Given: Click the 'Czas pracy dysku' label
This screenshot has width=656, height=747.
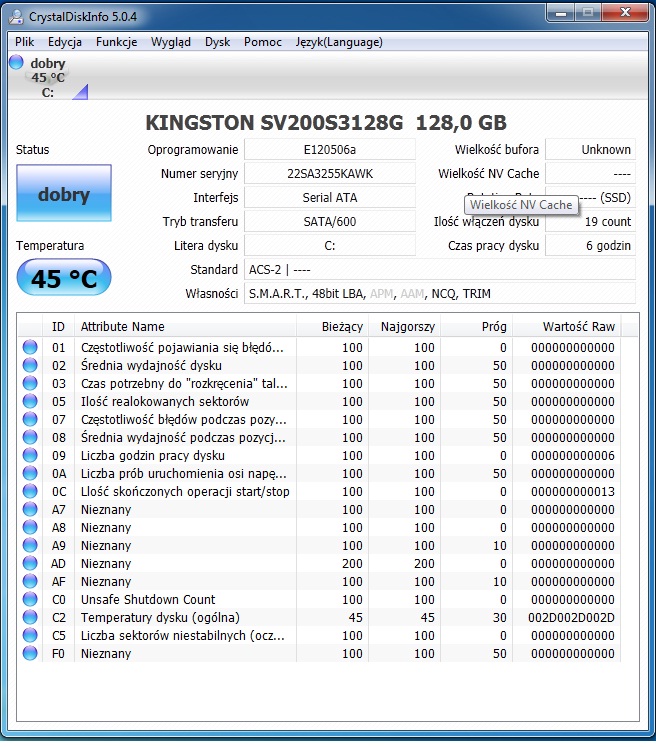Looking at the screenshot, I should [x=493, y=245].
